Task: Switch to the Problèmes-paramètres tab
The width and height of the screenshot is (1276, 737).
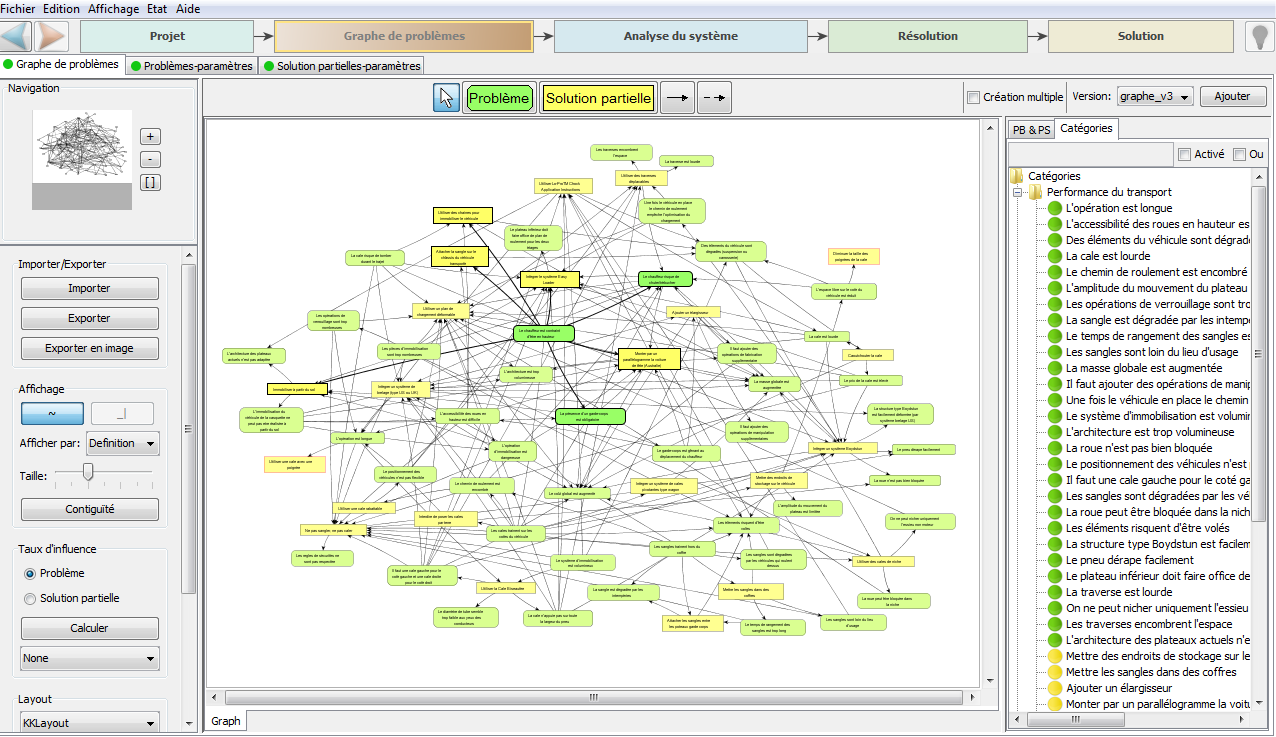Action: tap(191, 66)
